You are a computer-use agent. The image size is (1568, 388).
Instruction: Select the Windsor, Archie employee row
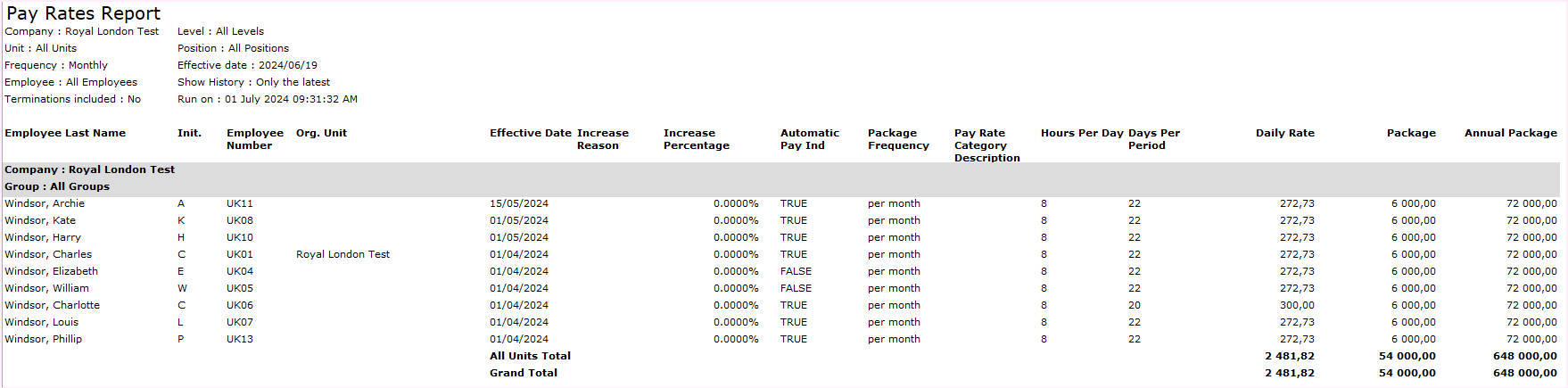click(45, 203)
